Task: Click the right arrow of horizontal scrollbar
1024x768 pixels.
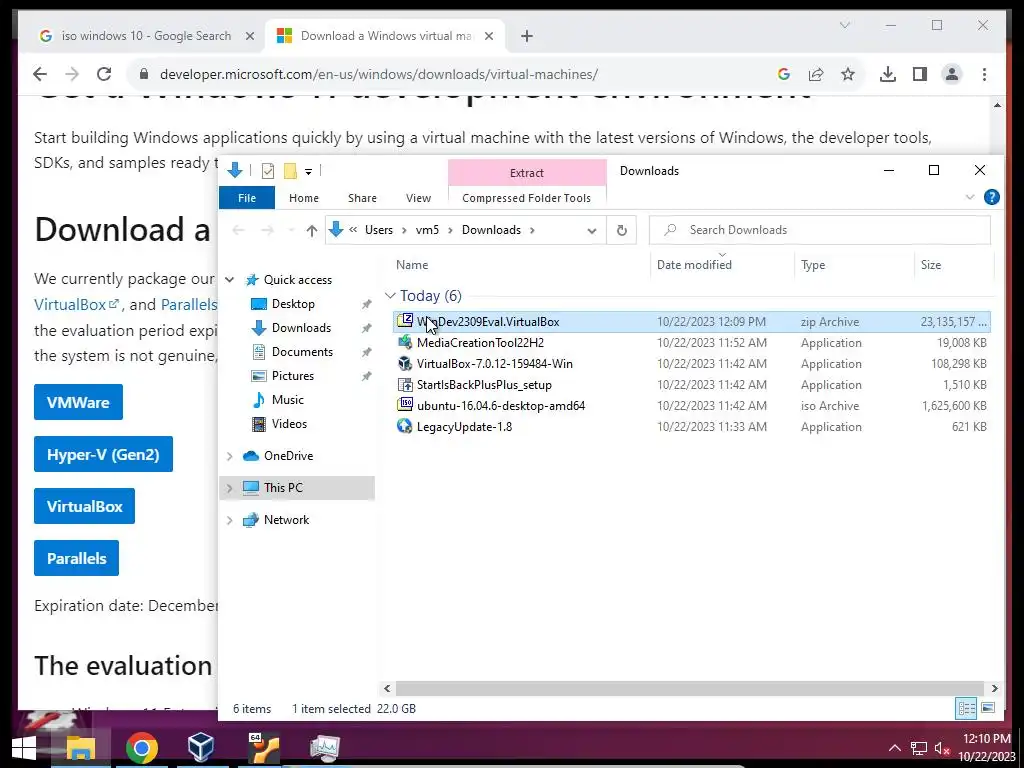Action: (x=994, y=688)
